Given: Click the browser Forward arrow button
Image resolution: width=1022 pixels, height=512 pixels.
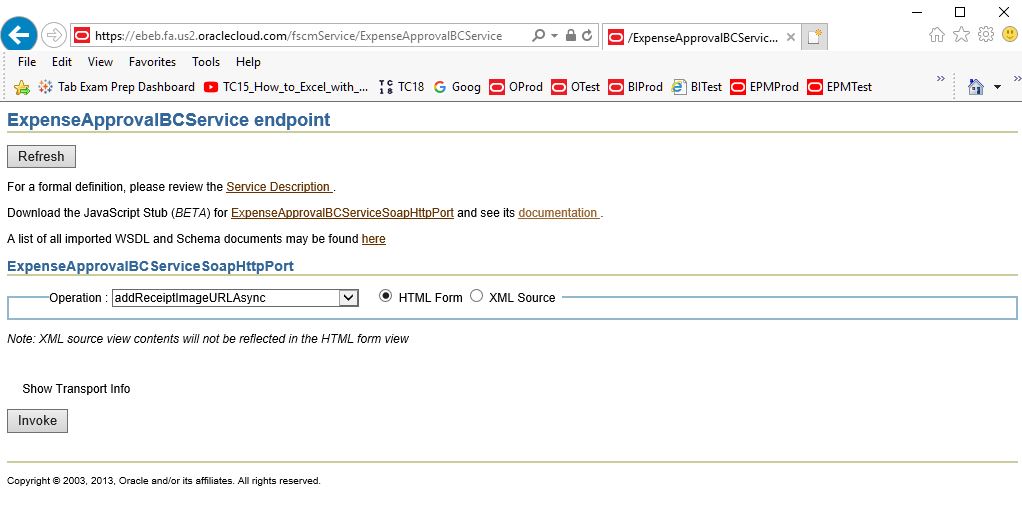Looking at the screenshot, I should click(53, 35).
